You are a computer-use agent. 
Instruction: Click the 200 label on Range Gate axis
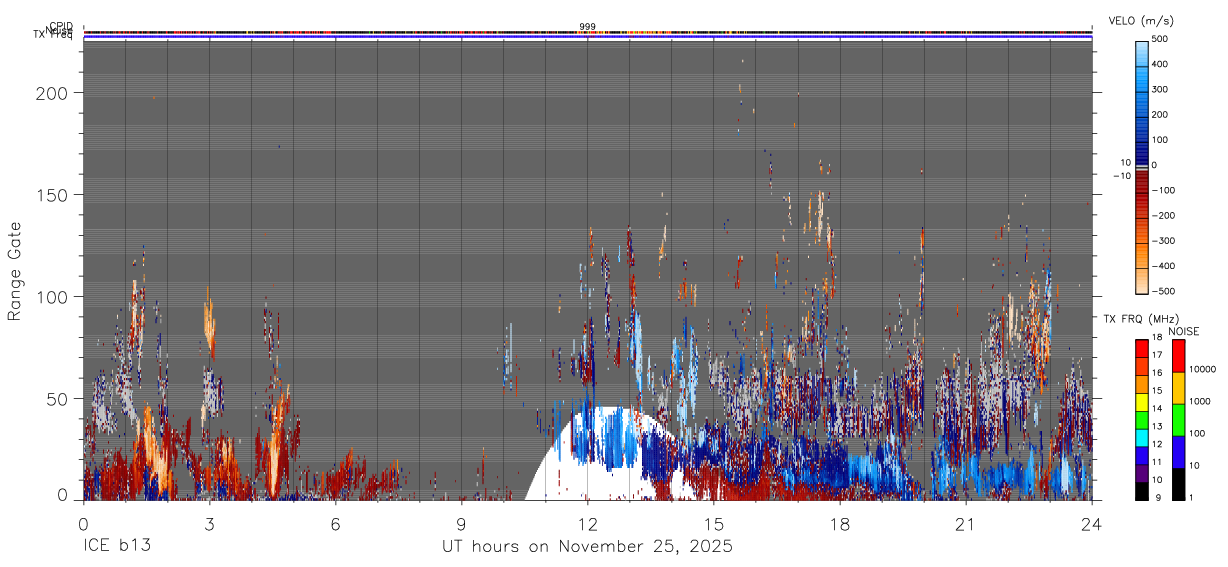coord(54,92)
